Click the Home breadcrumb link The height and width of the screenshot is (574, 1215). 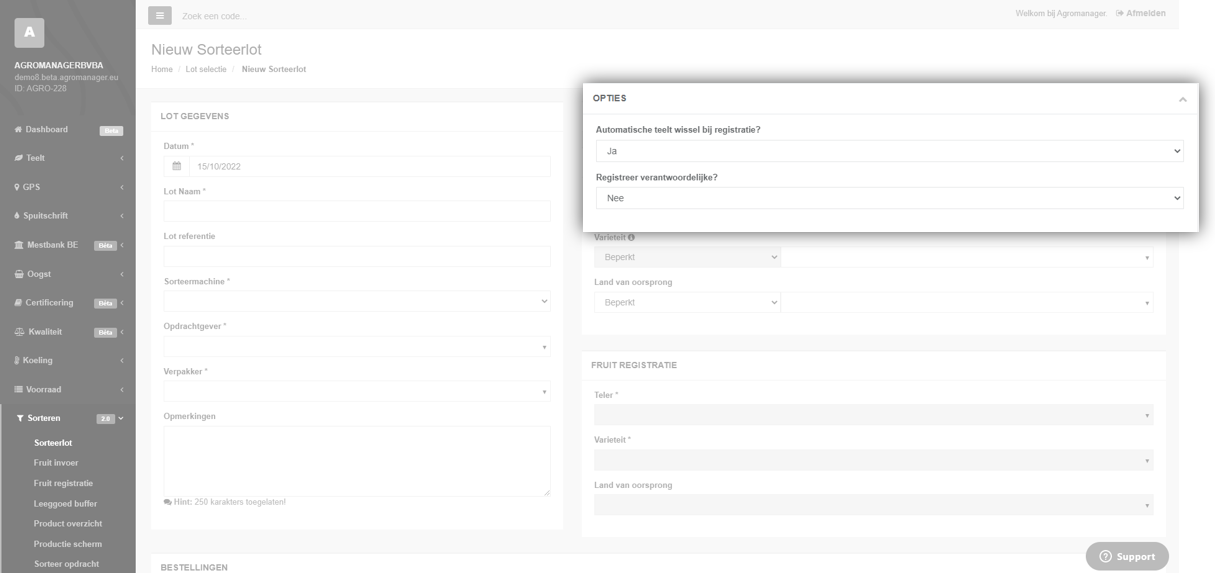pos(162,69)
